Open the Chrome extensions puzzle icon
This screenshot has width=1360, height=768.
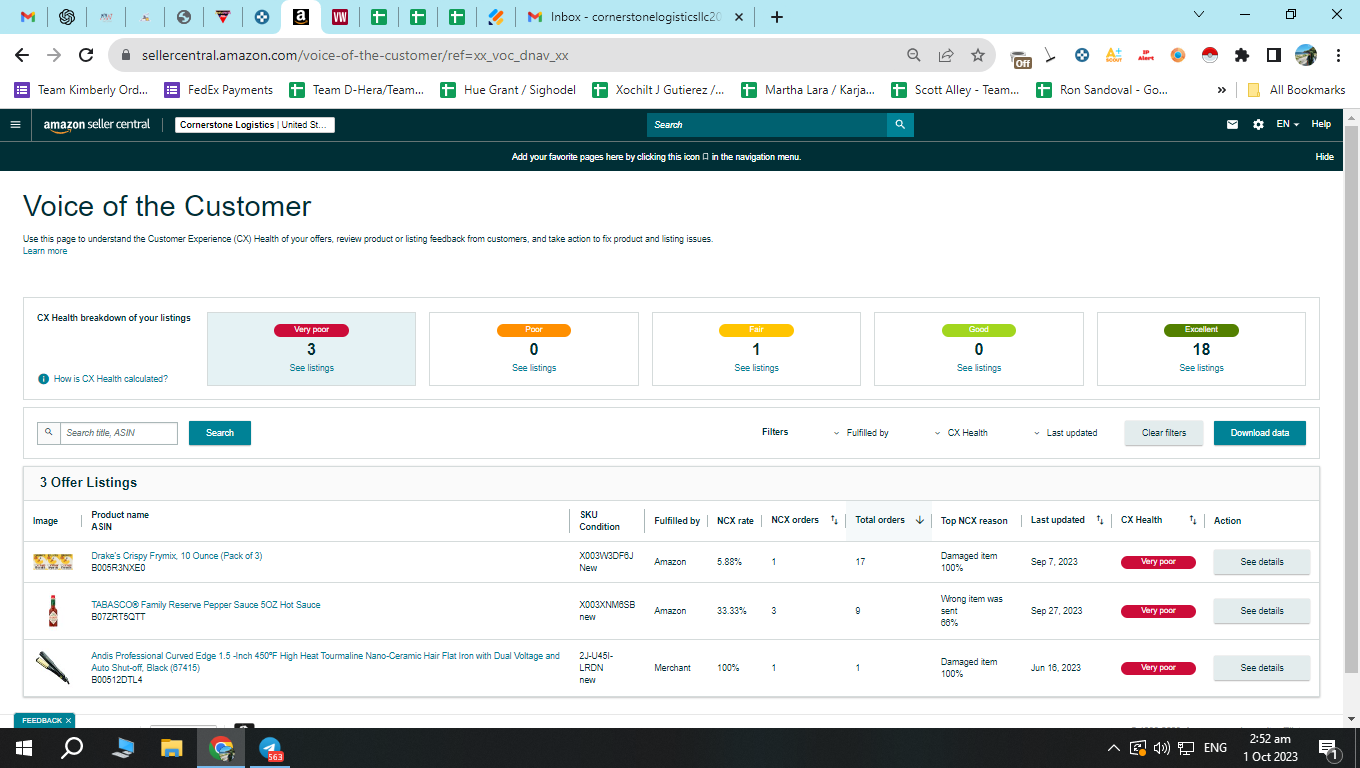point(1242,56)
